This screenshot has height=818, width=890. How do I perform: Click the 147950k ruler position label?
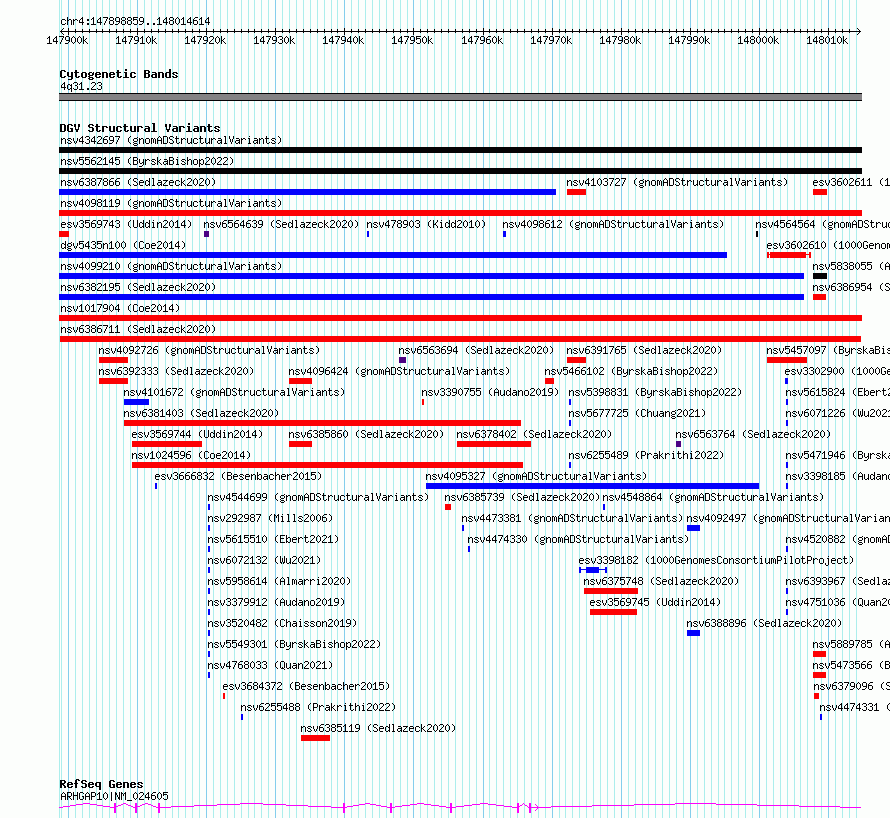pos(412,40)
